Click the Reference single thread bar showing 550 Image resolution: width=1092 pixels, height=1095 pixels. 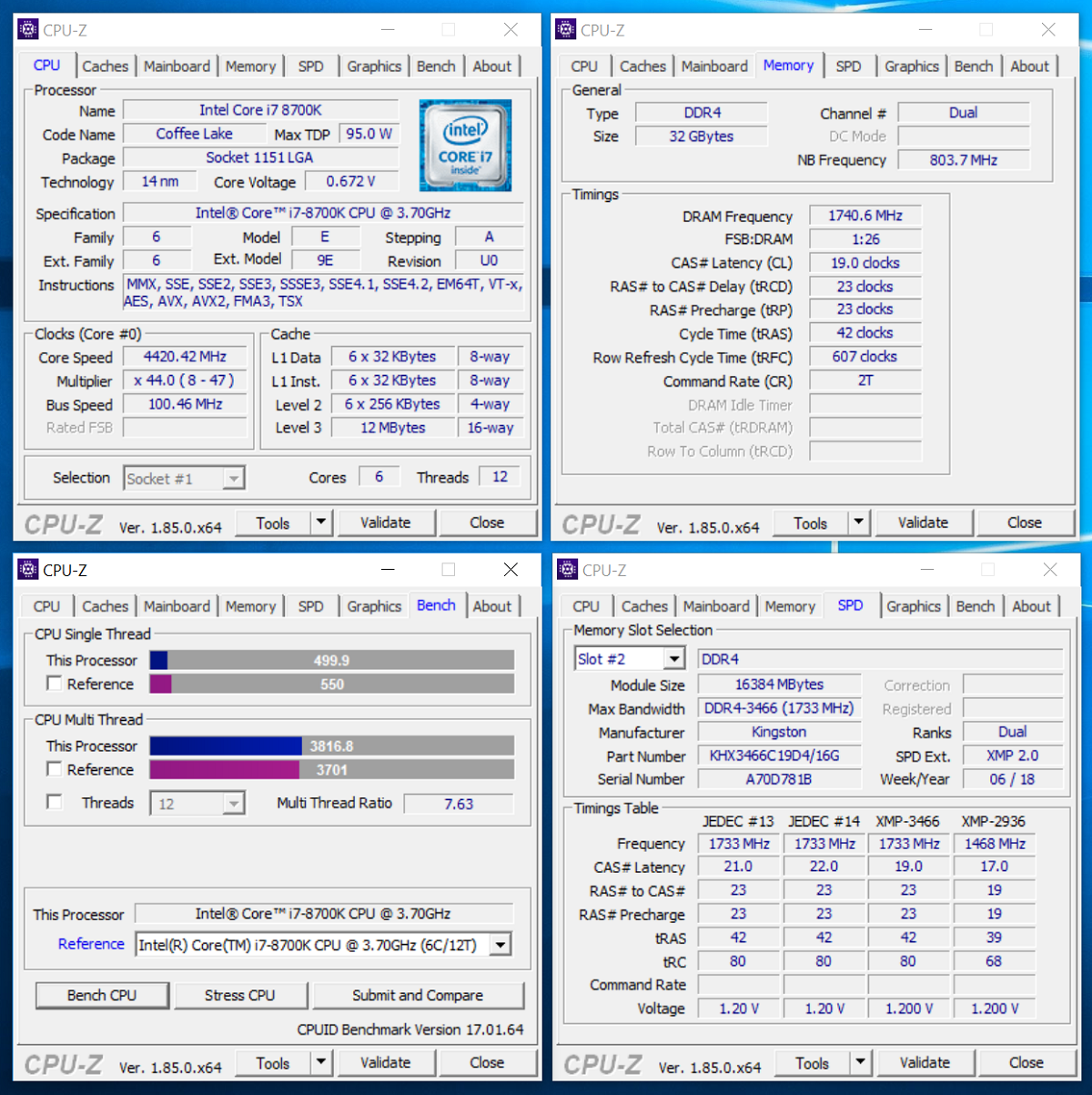(x=332, y=684)
